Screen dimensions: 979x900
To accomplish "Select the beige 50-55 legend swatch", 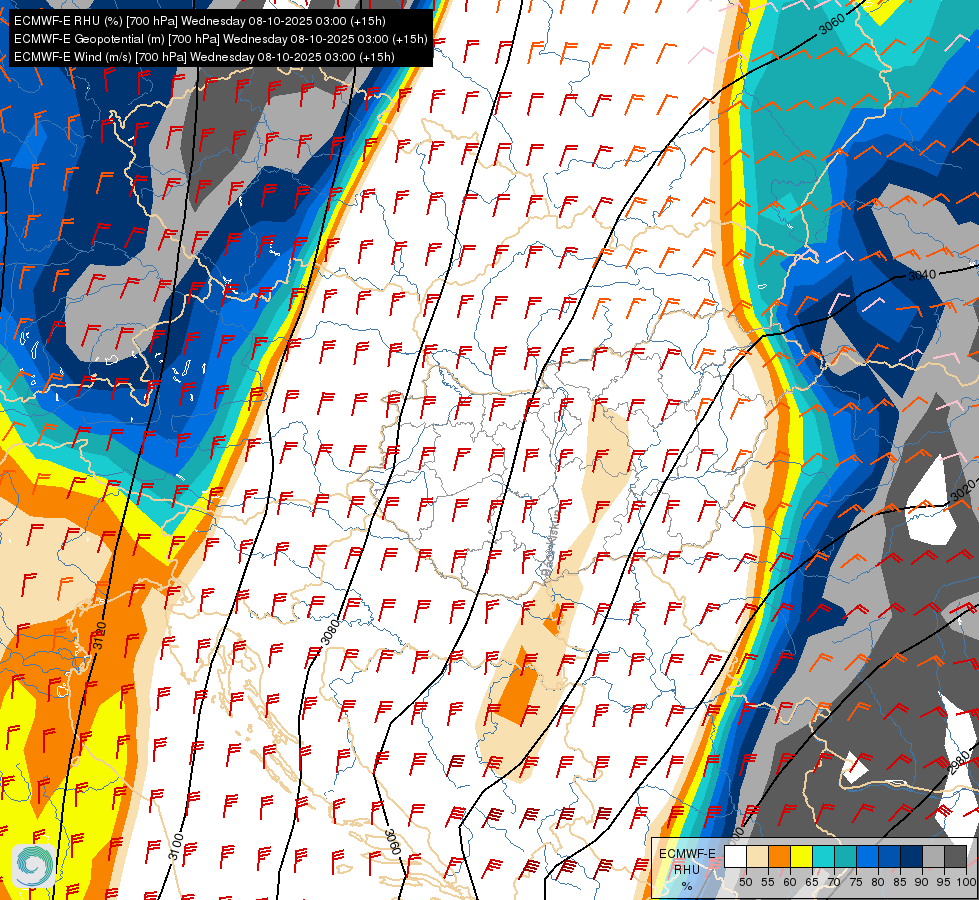I will [757, 856].
